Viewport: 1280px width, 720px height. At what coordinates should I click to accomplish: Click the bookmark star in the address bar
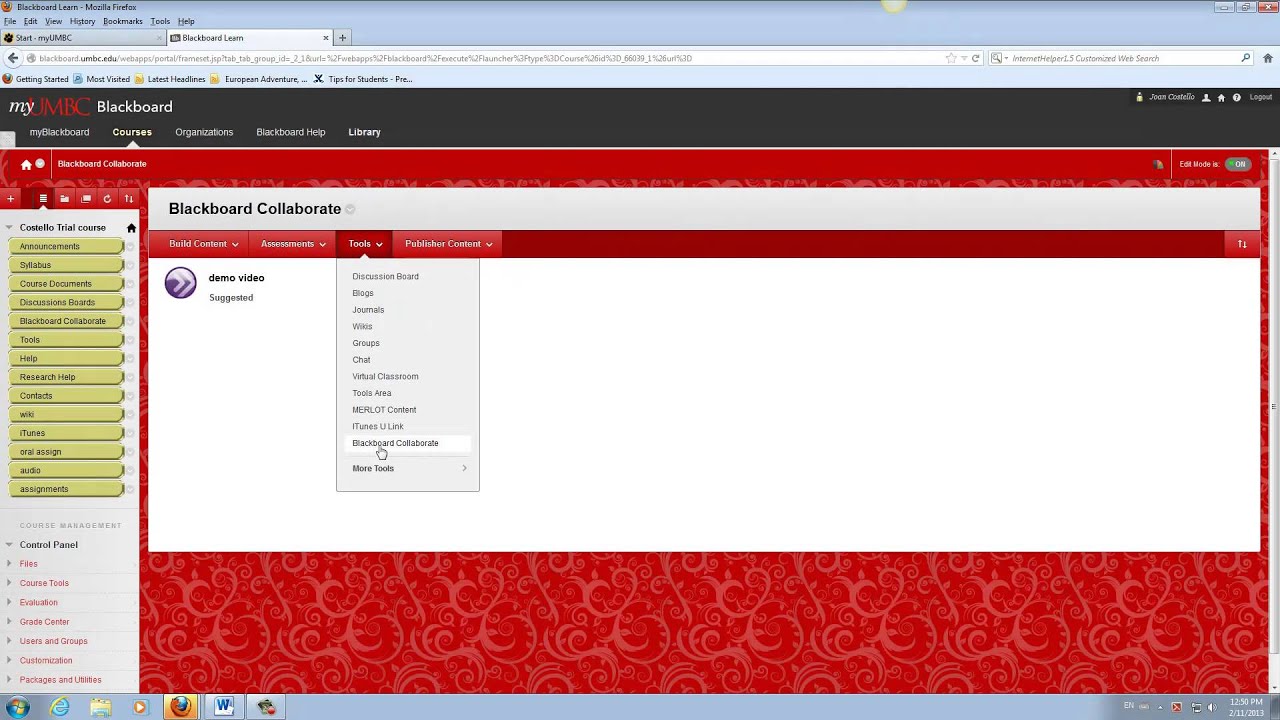click(x=951, y=58)
